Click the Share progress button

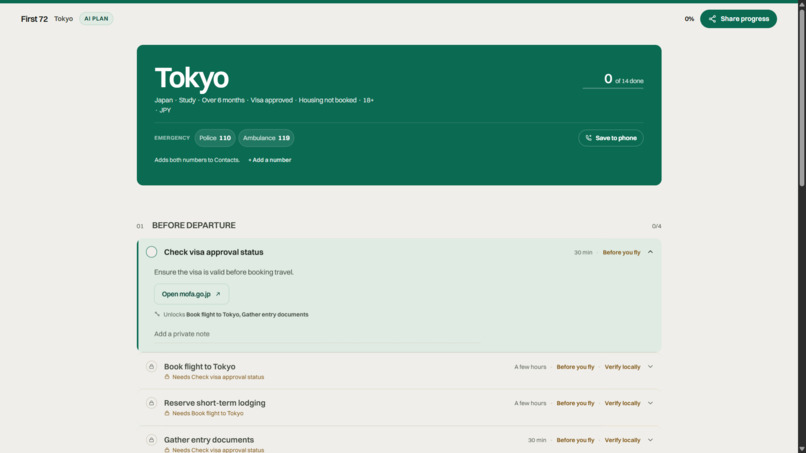tap(738, 19)
